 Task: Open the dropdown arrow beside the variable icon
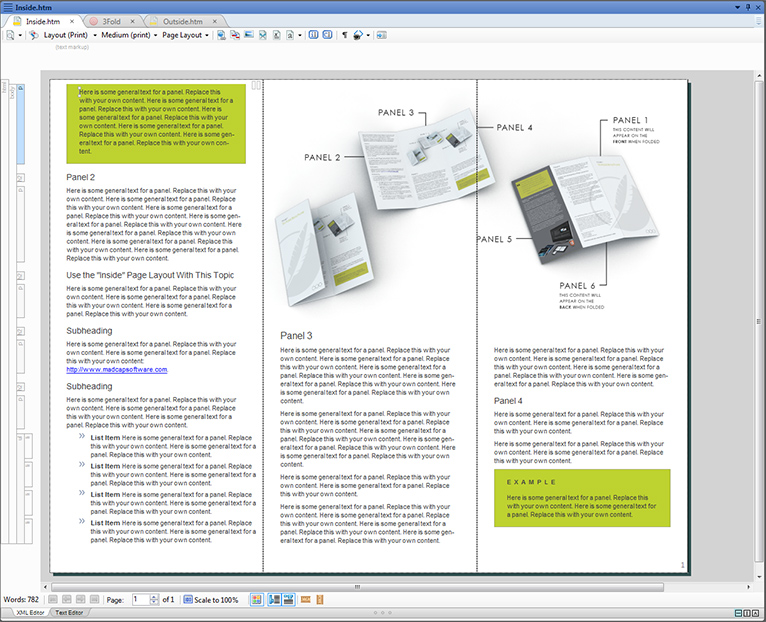pos(299,35)
